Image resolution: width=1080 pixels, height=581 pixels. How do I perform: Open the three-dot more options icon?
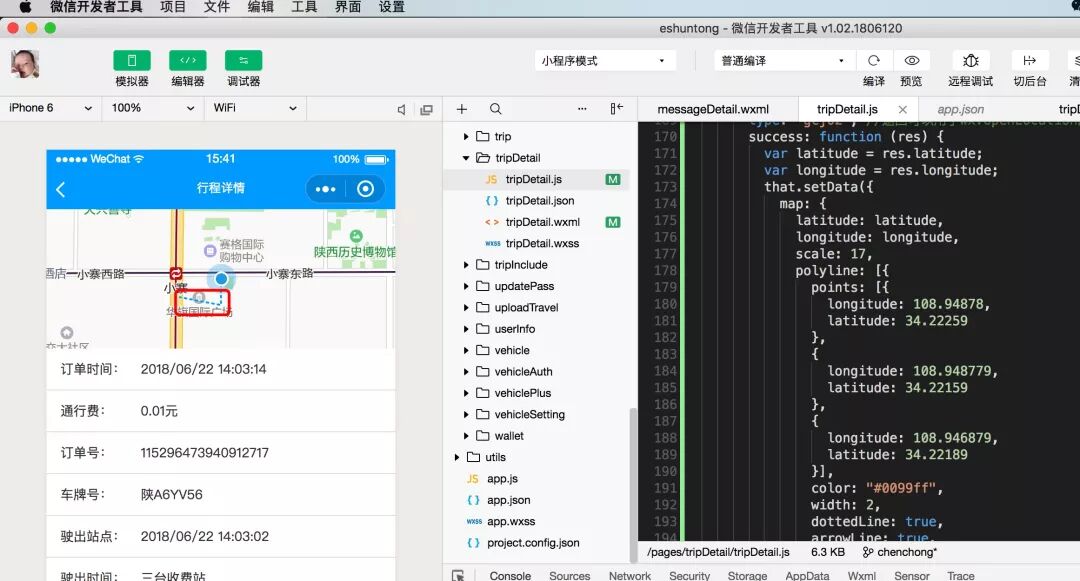tap(582, 109)
